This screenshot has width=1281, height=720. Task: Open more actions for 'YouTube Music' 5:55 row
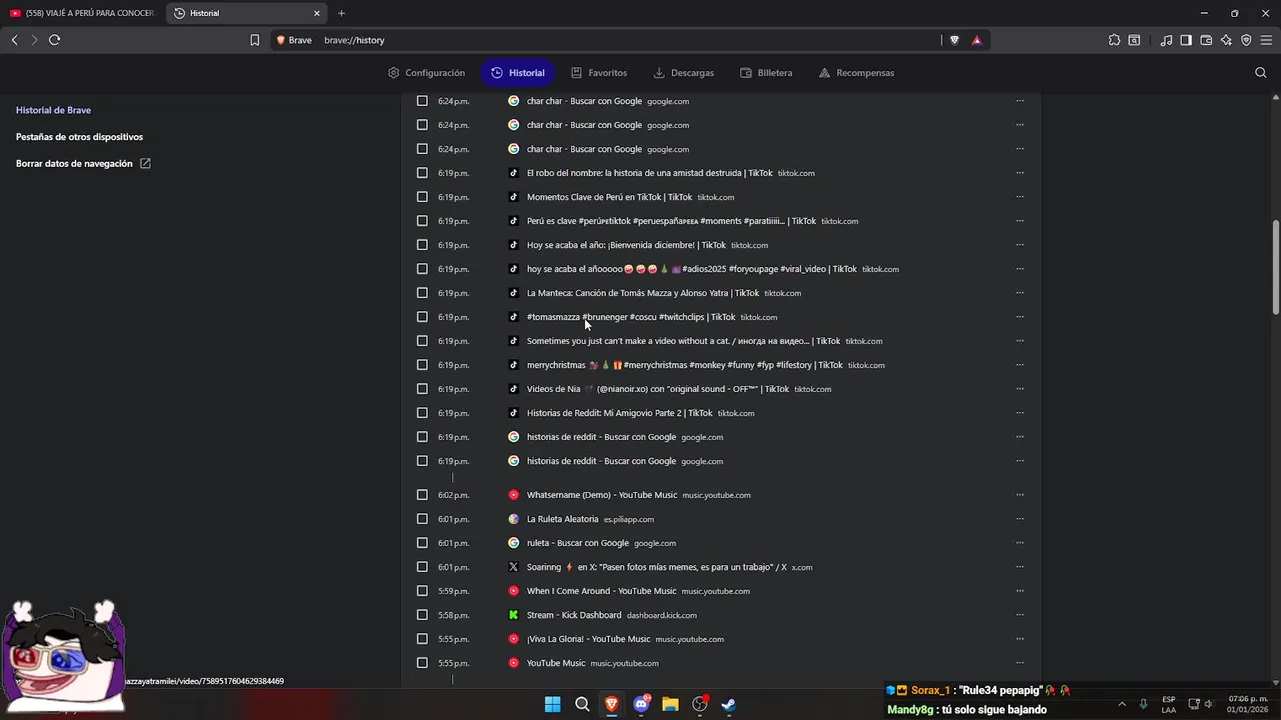[1020, 663]
